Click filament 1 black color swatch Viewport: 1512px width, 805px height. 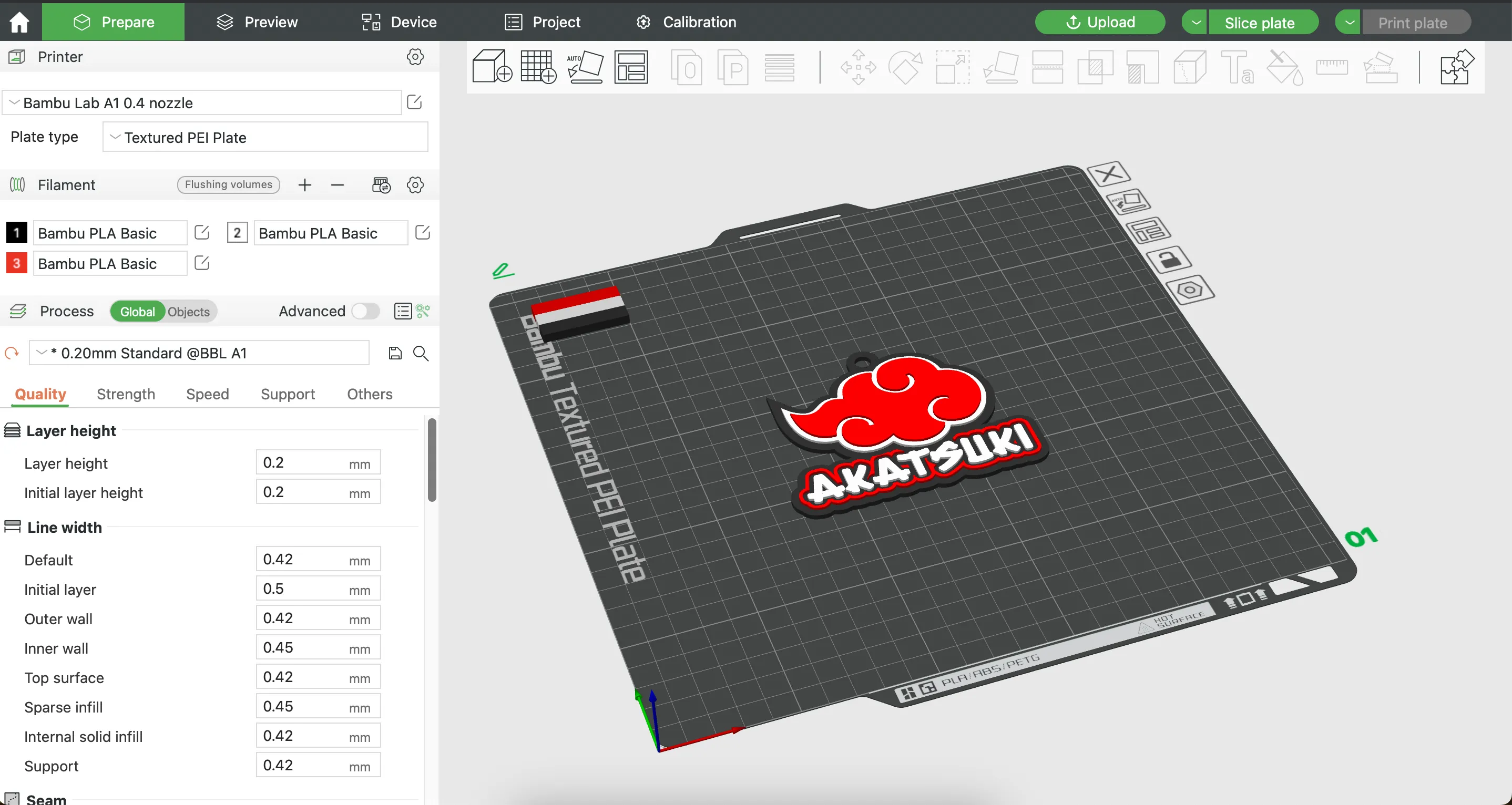coord(16,233)
